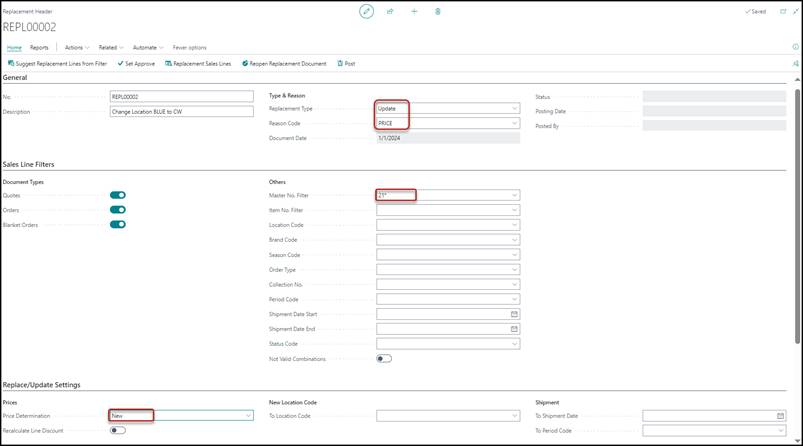
Task: Open the Related menu
Action: (x=111, y=47)
